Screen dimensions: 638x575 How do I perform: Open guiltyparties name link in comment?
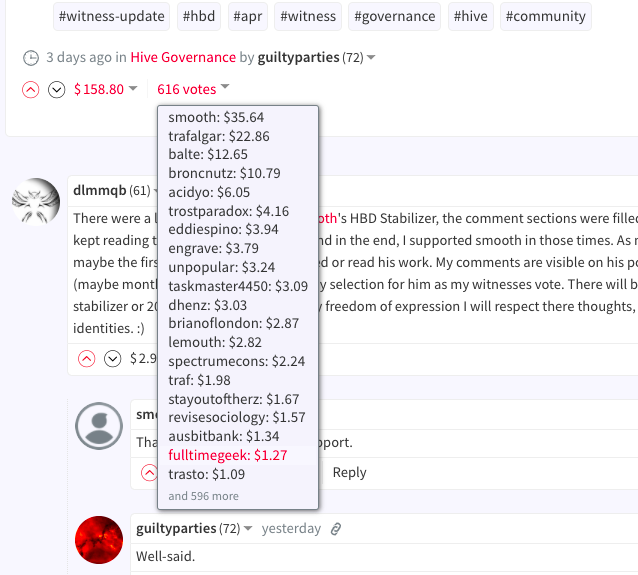pyautogui.click(x=176, y=529)
